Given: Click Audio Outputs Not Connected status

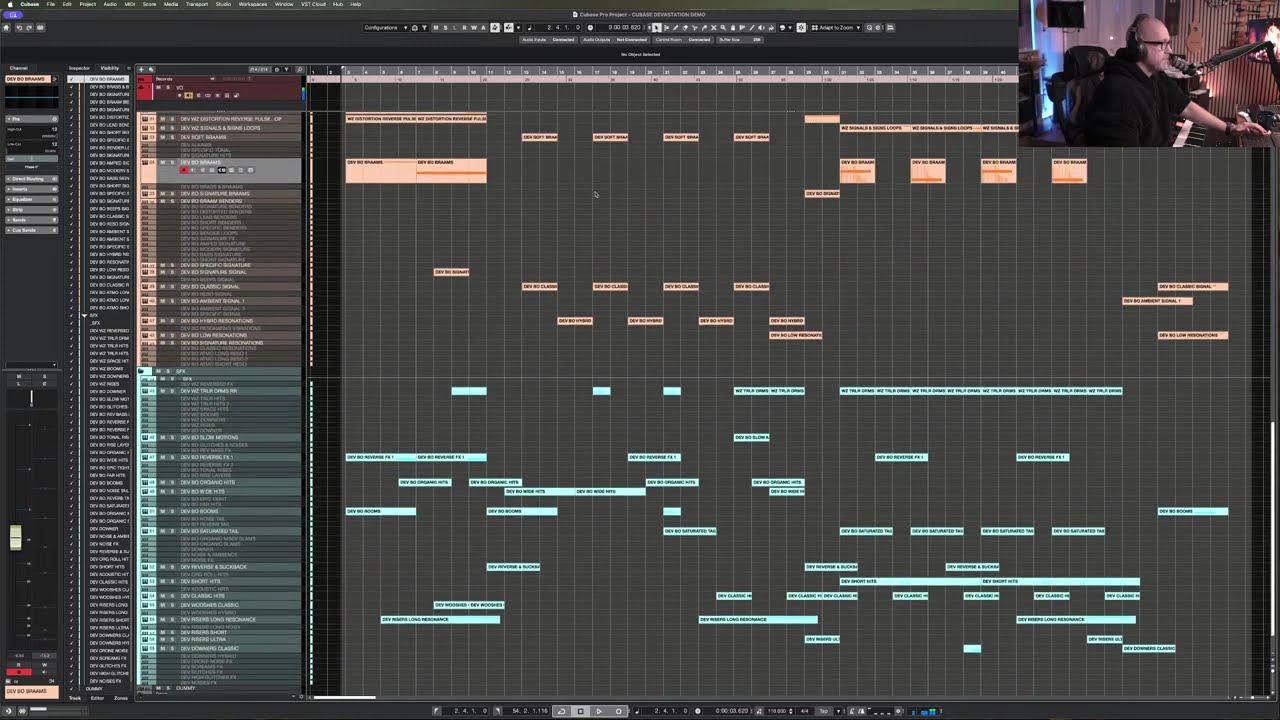Looking at the screenshot, I should (613, 40).
